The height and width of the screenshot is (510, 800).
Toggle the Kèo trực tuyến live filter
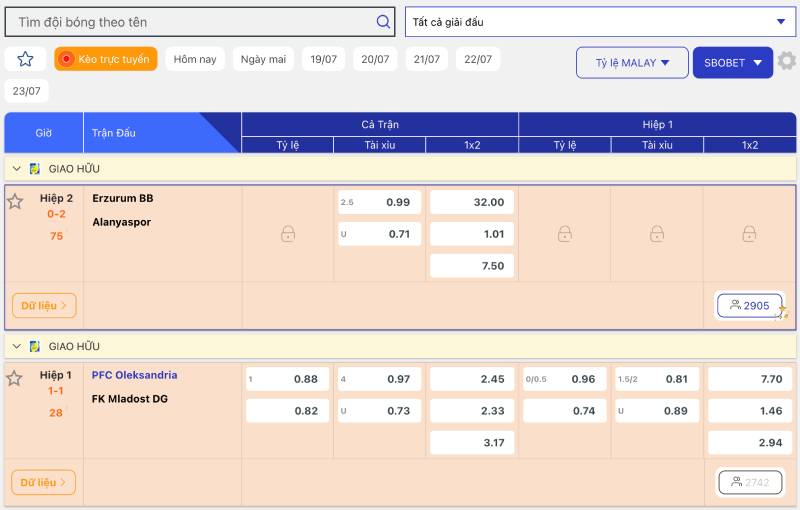(x=105, y=59)
